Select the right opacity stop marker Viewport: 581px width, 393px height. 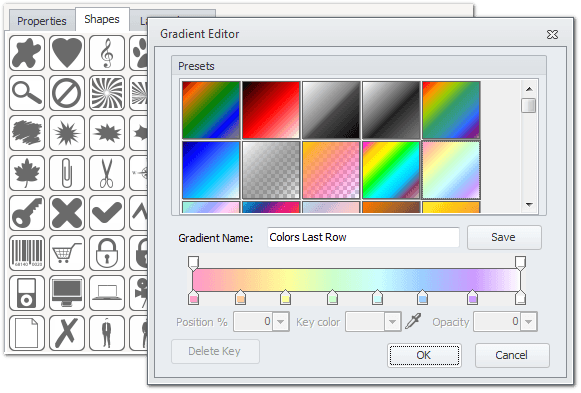pos(520,263)
